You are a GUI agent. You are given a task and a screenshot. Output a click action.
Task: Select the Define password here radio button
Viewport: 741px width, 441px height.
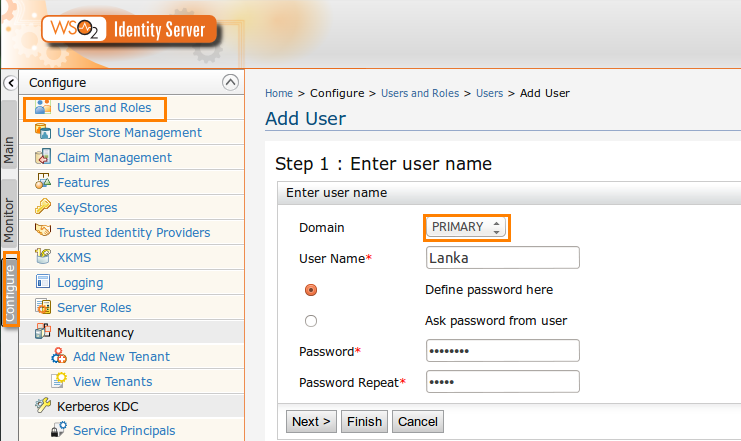(311, 290)
